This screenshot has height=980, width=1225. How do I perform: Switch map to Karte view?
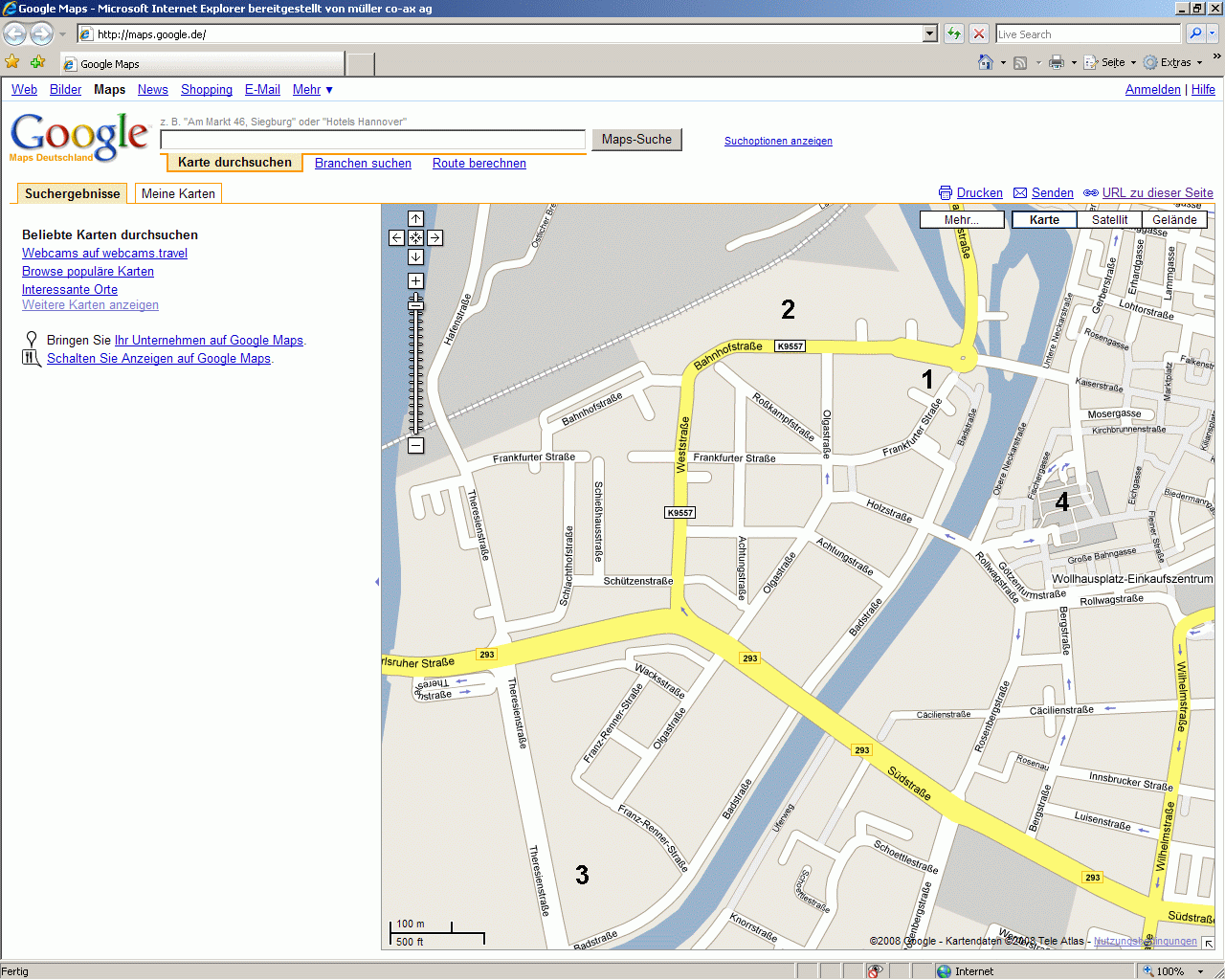[x=1044, y=219]
